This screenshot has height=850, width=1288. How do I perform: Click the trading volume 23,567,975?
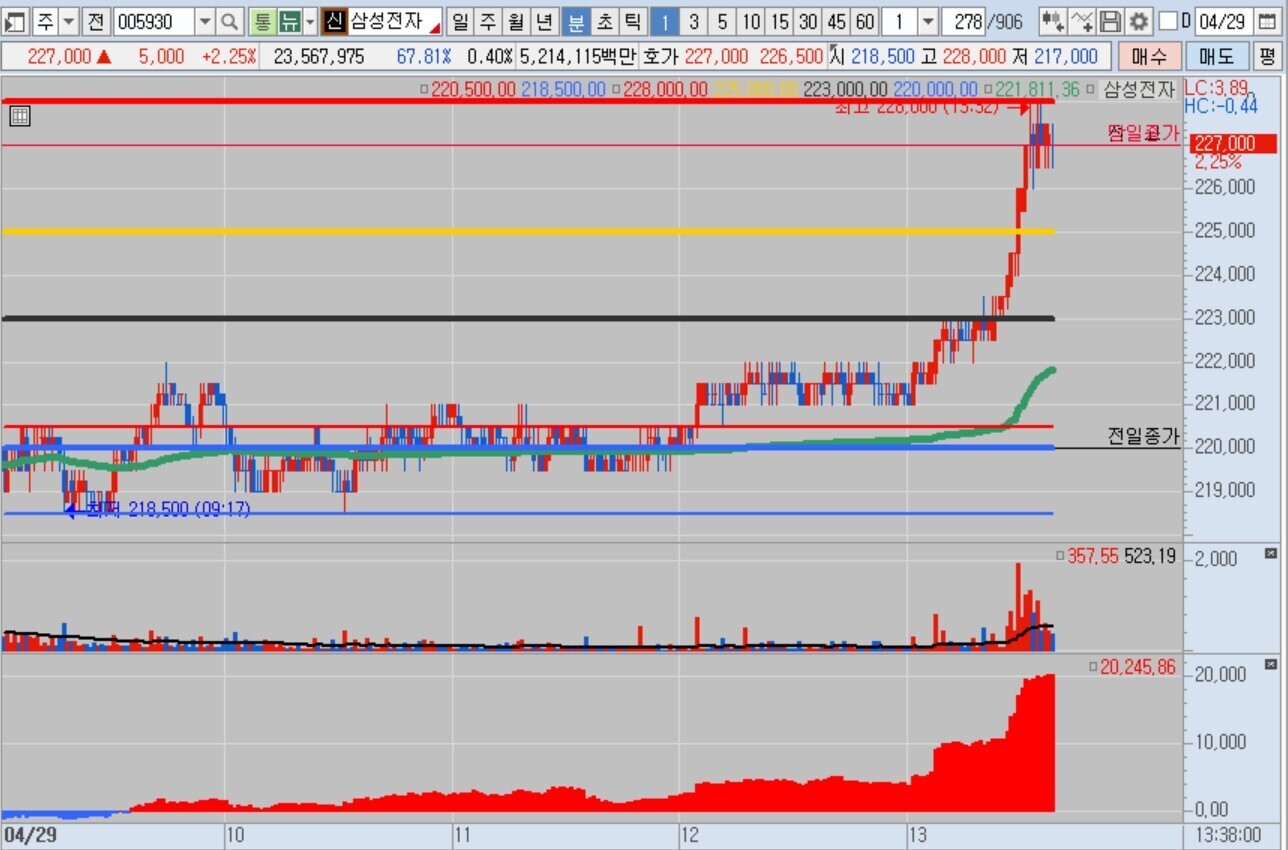(319, 57)
